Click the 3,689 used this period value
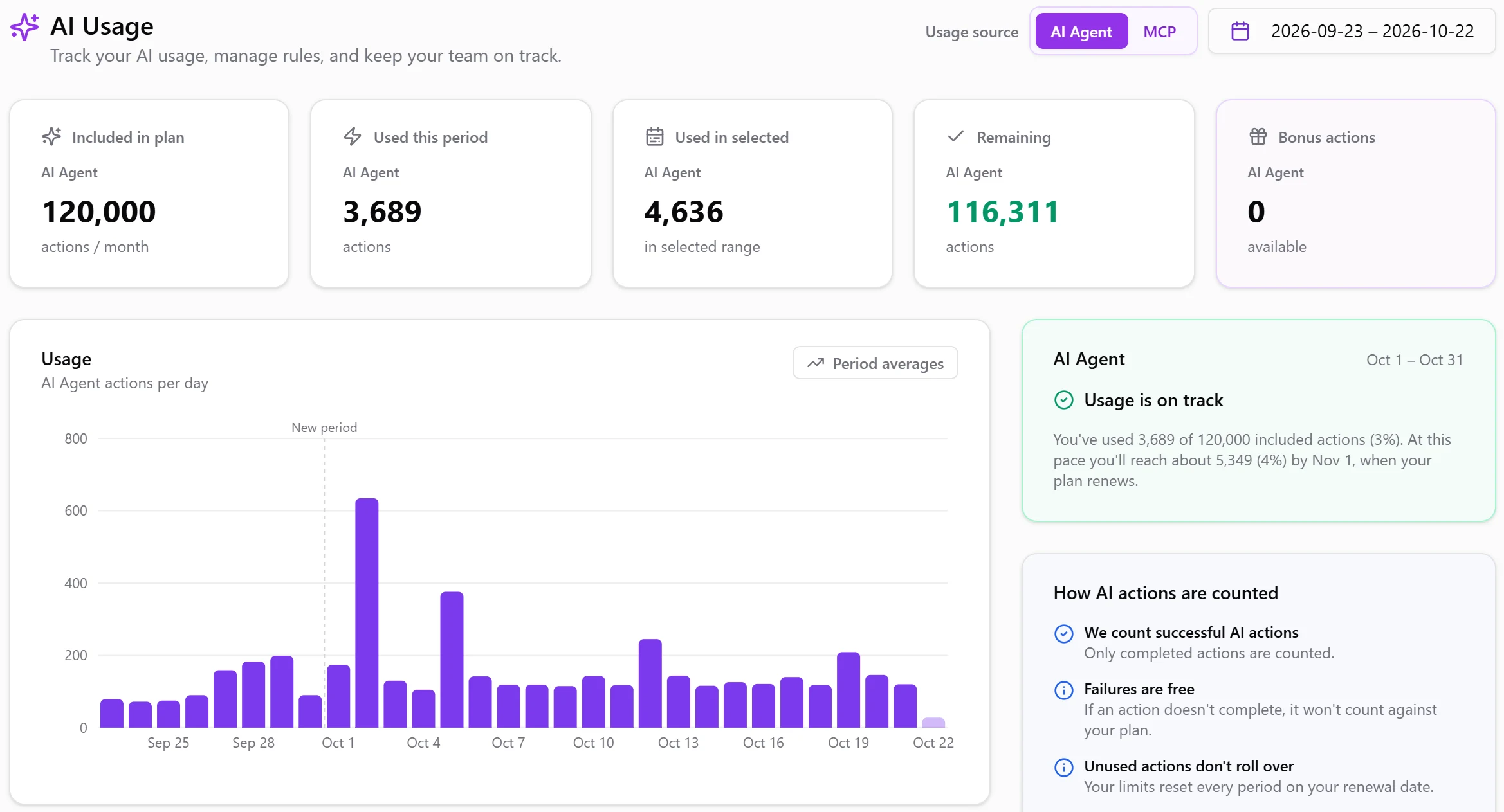 382,212
